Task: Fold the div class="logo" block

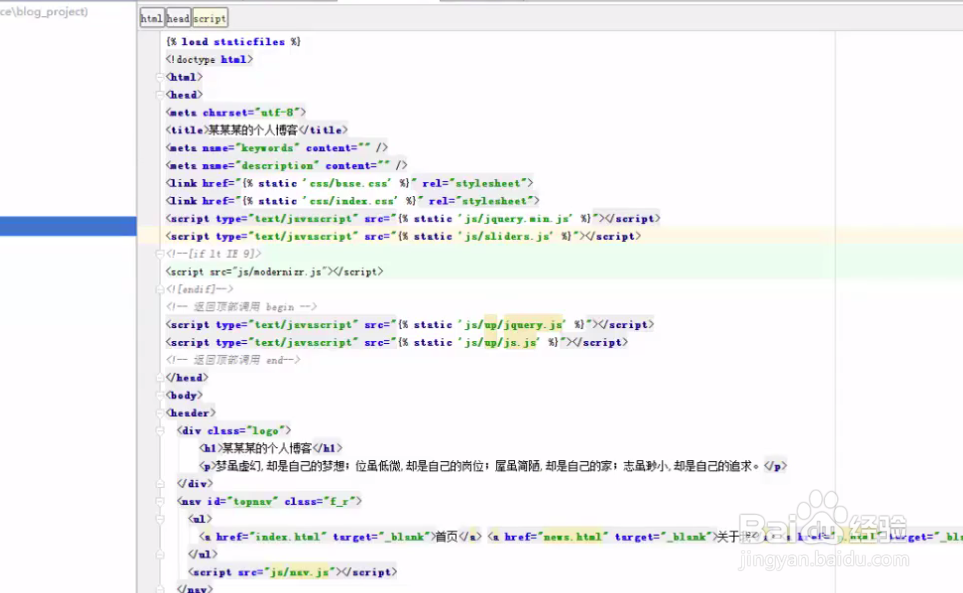Action: coord(160,431)
